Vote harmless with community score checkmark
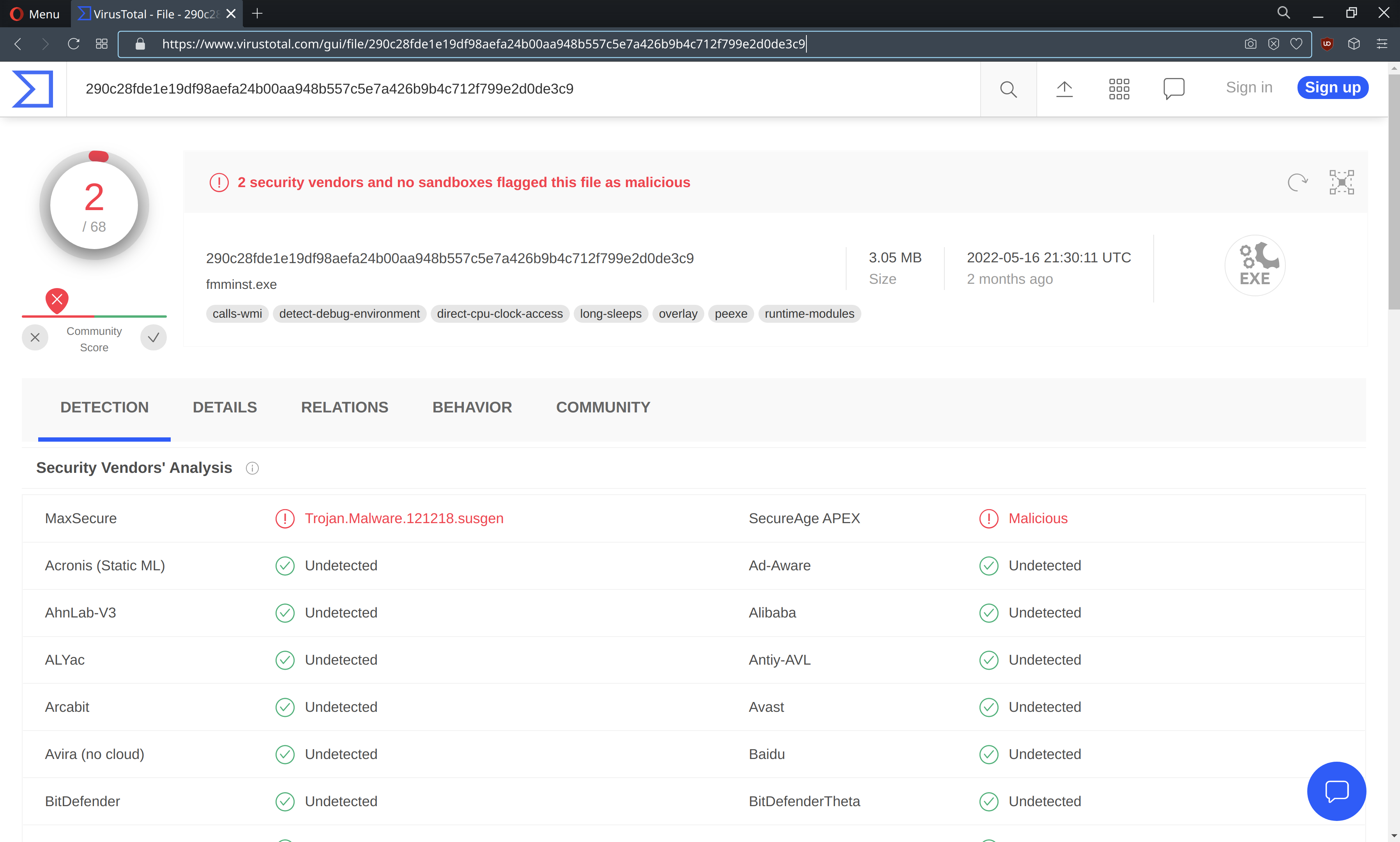This screenshot has height=842, width=1400. pyautogui.click(x=153, y=338)
